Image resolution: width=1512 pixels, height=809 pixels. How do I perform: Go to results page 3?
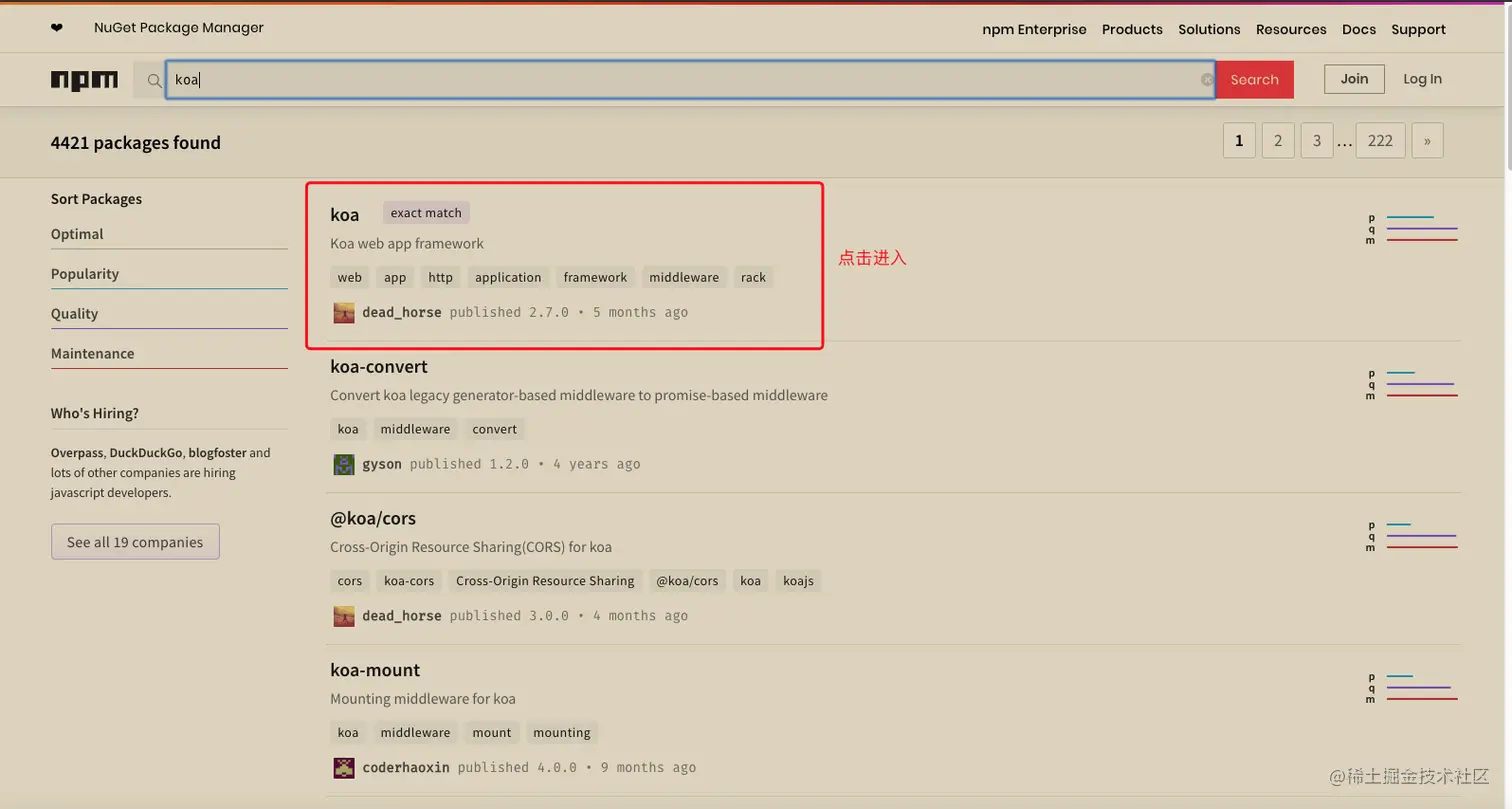tap(1317, 141)
